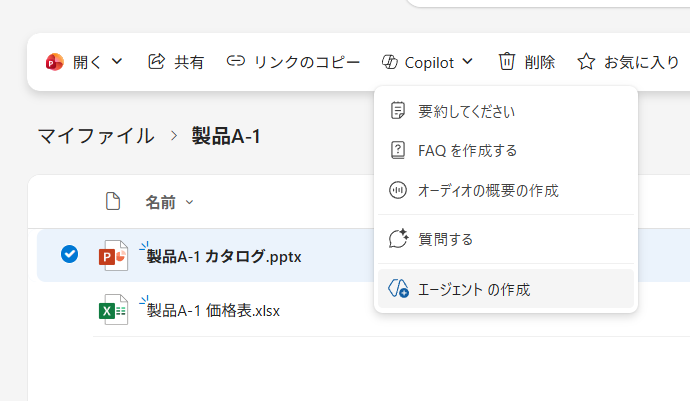
Task: Uncheck the selected 製品A-1 カタログ.pptx row checkbox
Action: coord(69,254)
